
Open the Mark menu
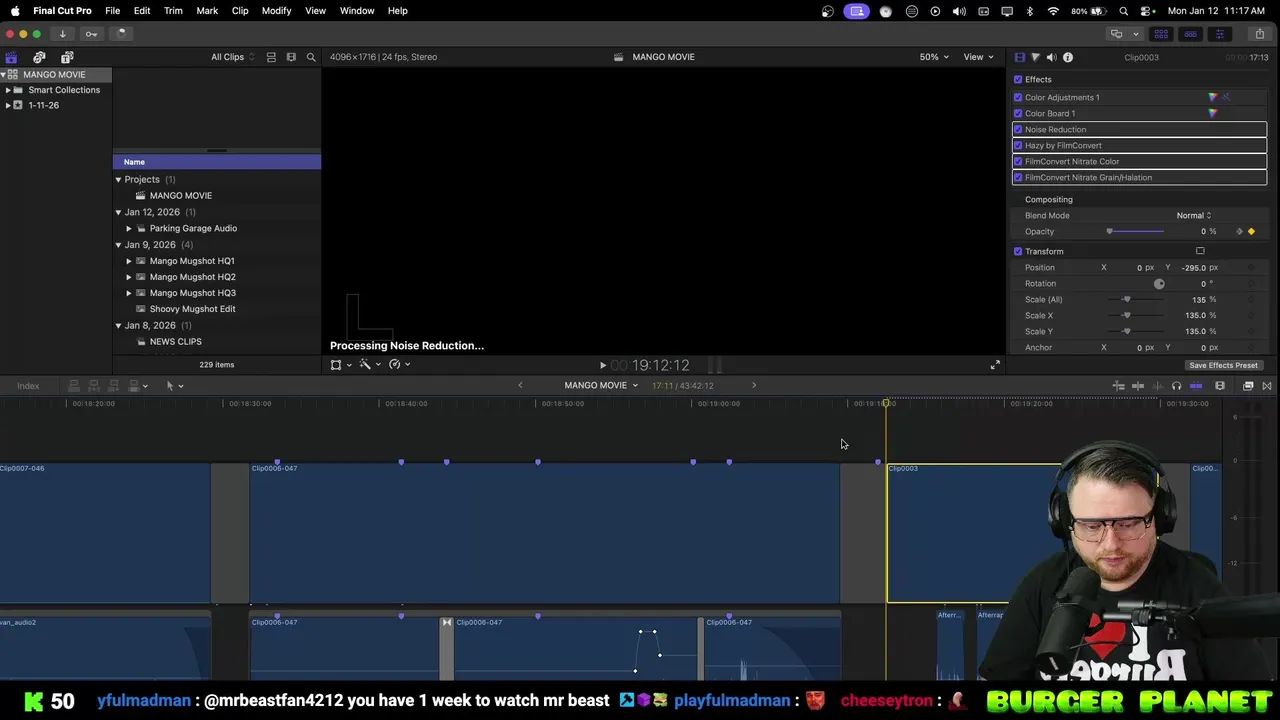(207, 10)
